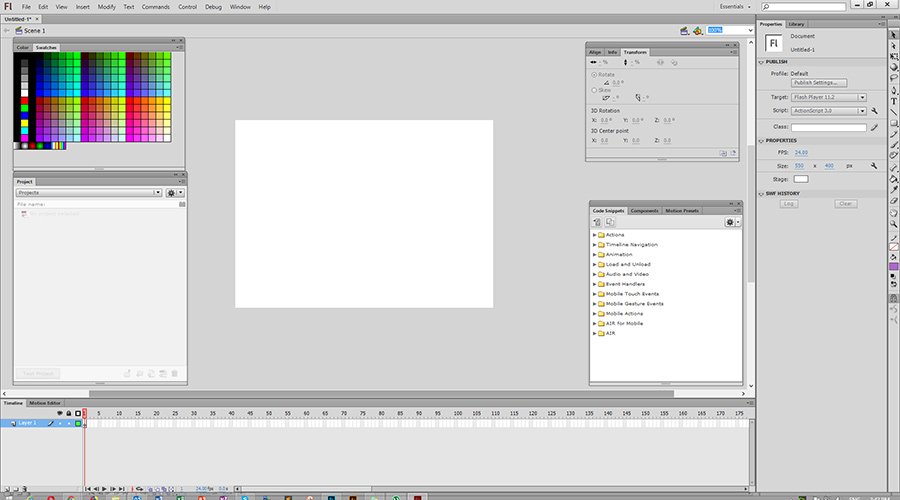900x500 pixels.
Task: Open the zoom percentage dropdown
Action: pos(750,30)
